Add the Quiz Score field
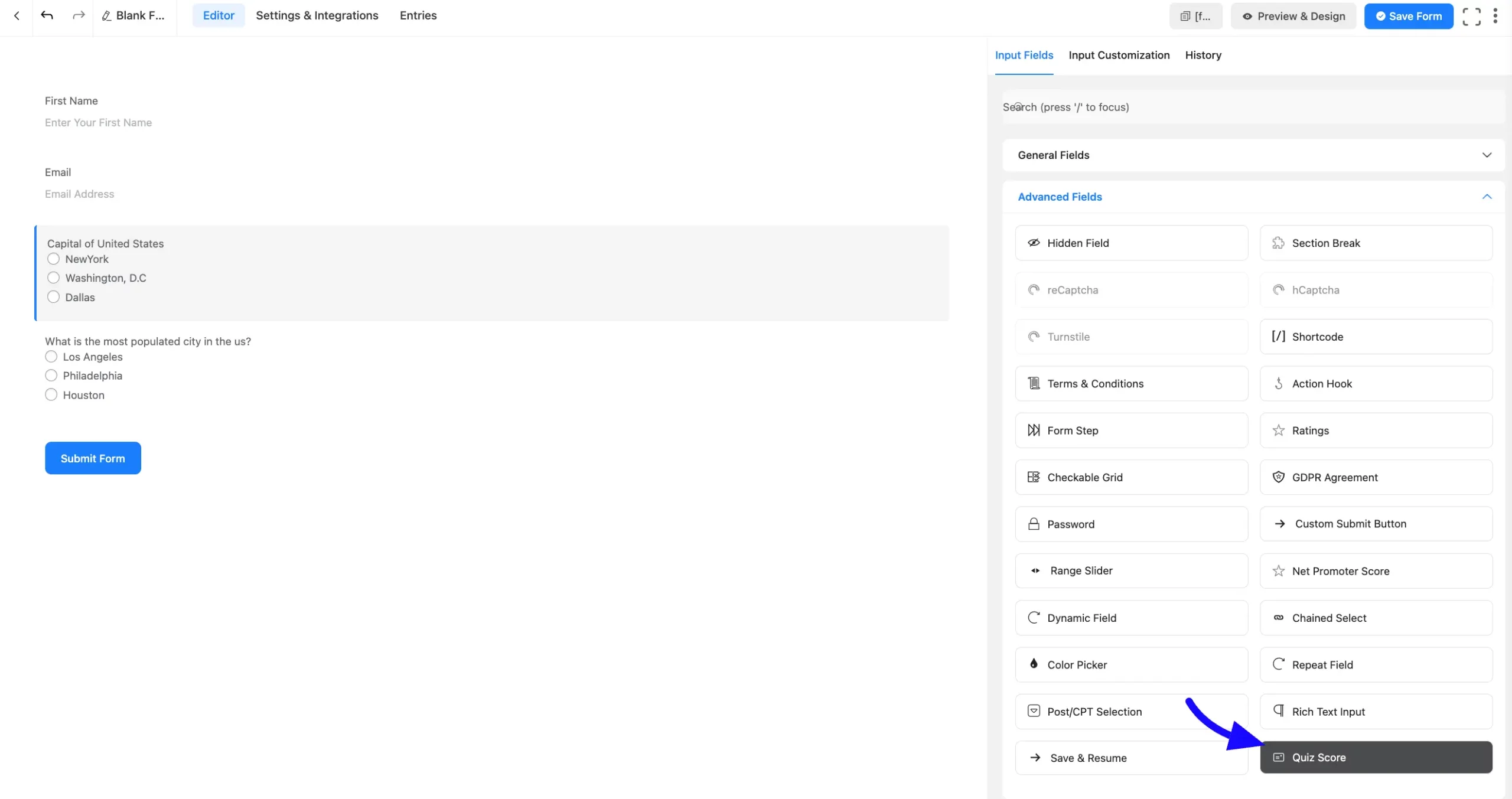 point(1376,757)
